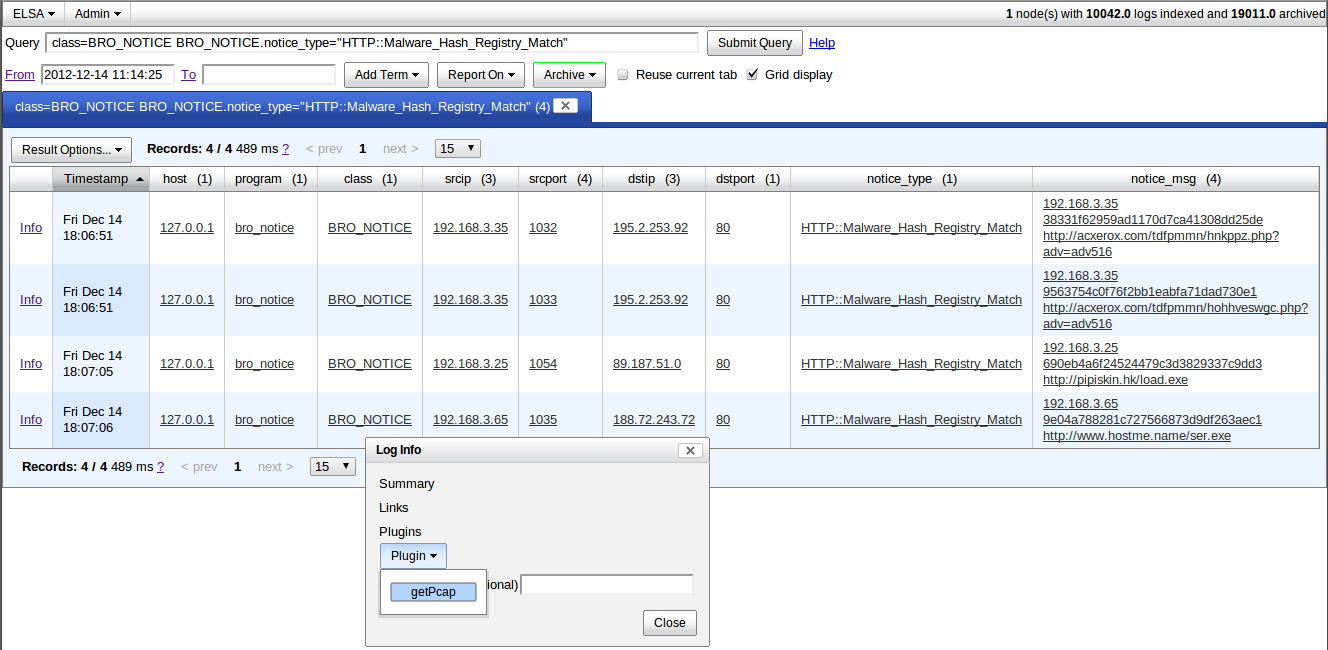Open the Plugin dropdown in Log Info dialog
This screenshot has height=650, width=1328.
412,555
